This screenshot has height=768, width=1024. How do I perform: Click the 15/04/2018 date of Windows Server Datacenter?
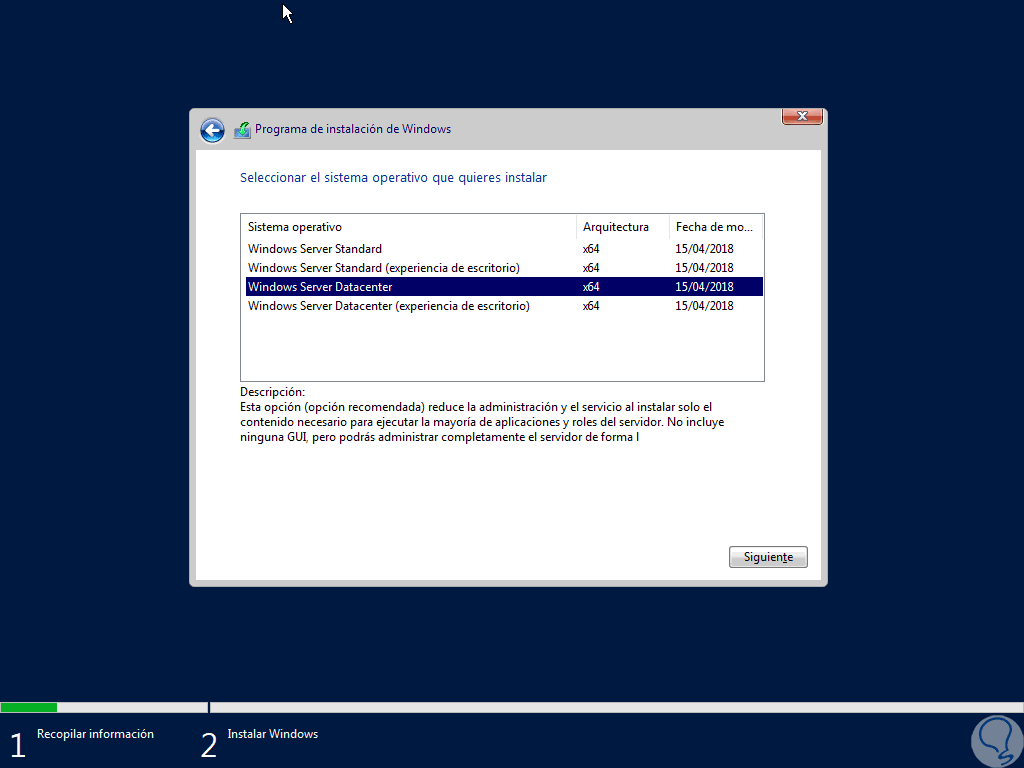tap(704, 287)
